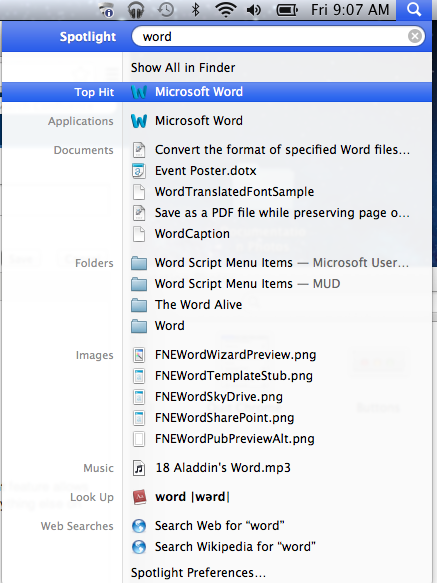Screen dimensions: 437x583
Task: Click the FNEWordWizardPreview.png thumbnail icon
Action: click(x=139, y=355)
